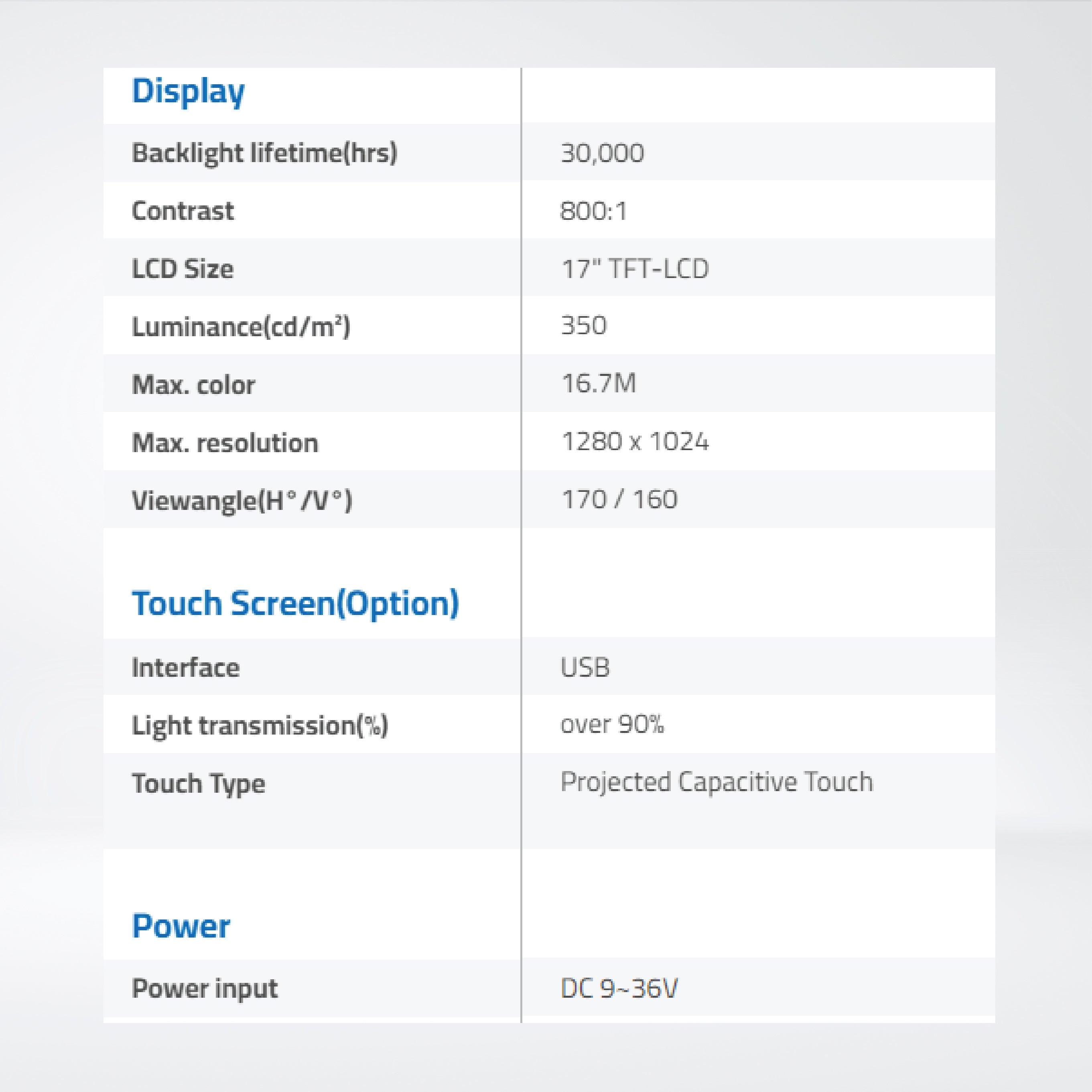Select the Max. color label

193,385
